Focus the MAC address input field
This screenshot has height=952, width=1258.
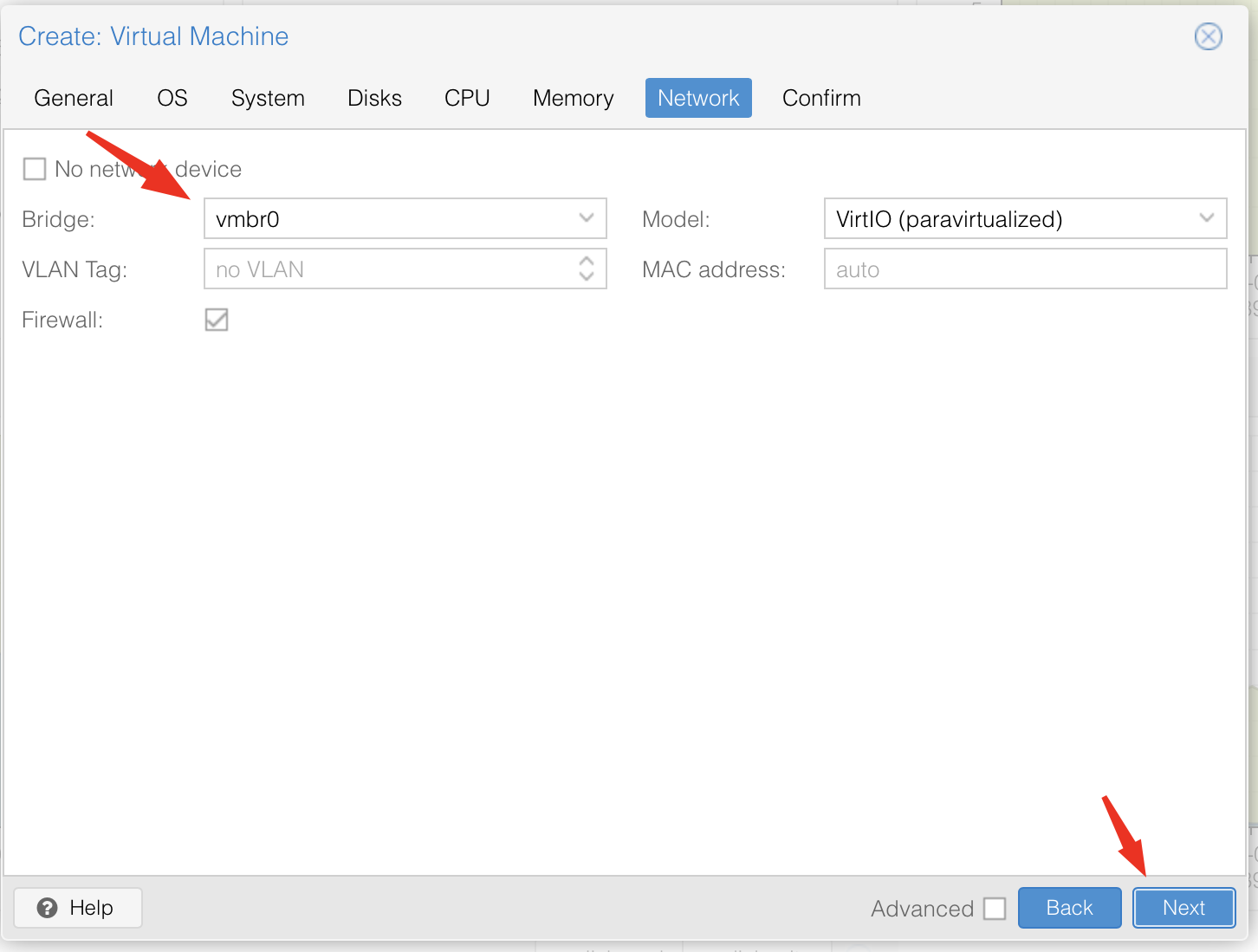pyautogui.click(x=1024, y=269)
